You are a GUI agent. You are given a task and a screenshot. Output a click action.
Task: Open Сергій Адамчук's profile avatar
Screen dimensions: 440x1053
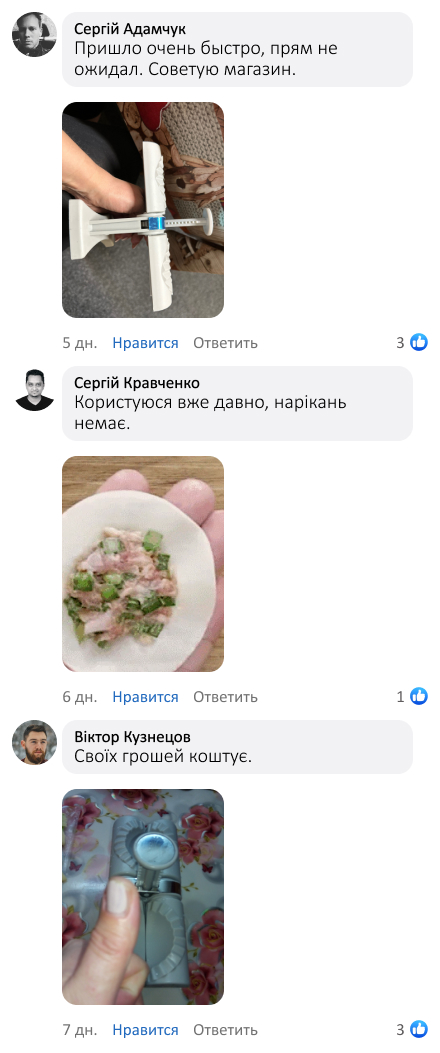(x=34, y=34)
